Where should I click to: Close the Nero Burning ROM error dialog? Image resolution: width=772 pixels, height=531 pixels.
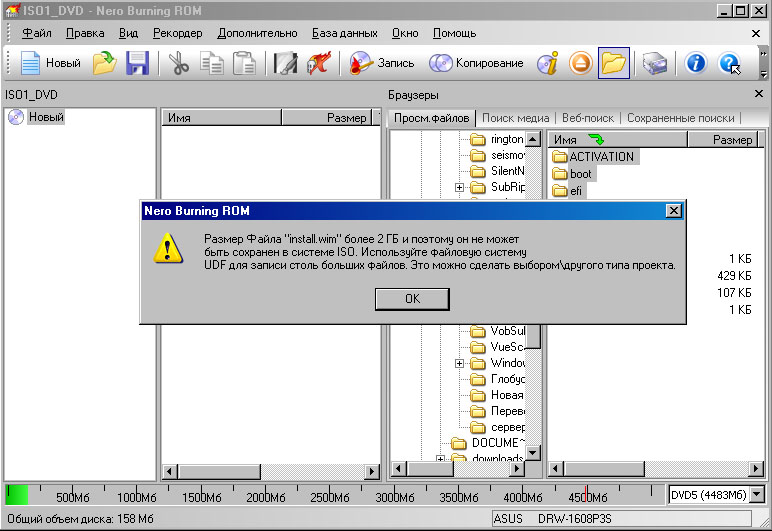674,211
